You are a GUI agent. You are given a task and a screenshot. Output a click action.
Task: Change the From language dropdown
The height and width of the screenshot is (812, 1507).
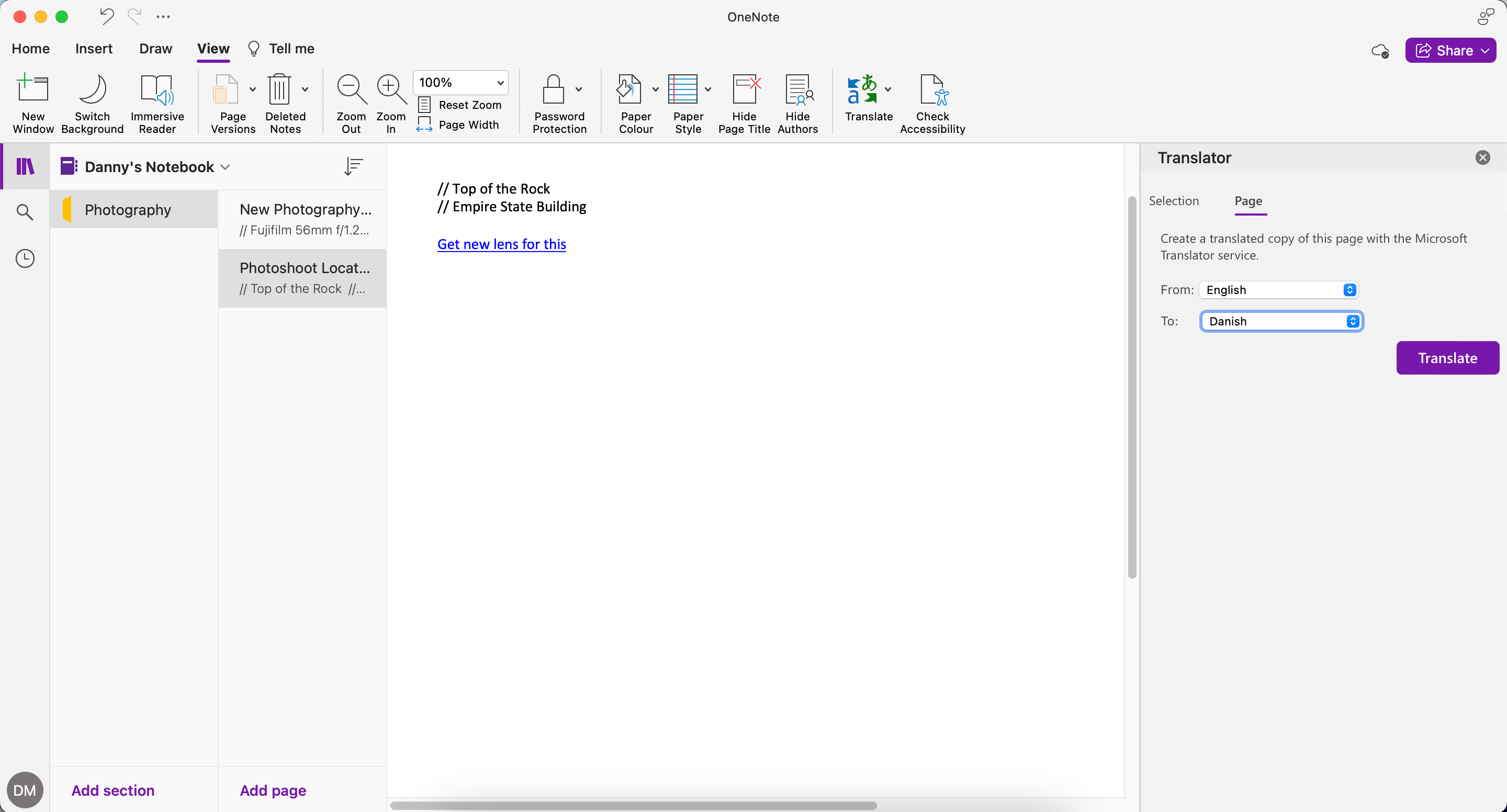point(1279,289)
